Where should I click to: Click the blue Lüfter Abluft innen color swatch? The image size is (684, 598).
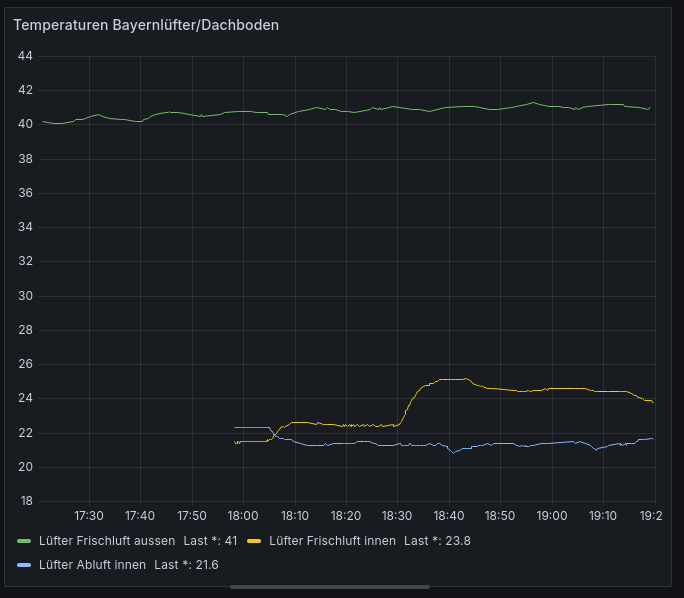tap(24, 565)
